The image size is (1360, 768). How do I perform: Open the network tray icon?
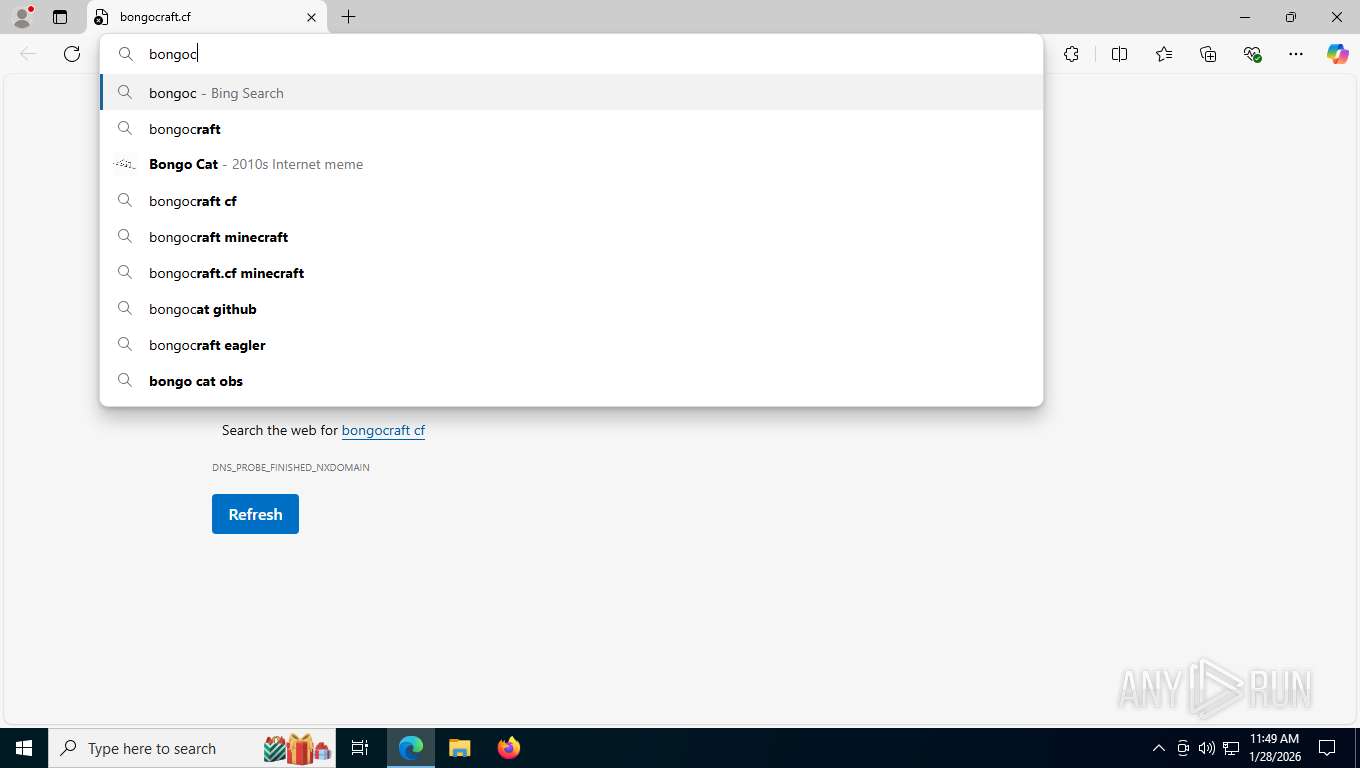tap(1231, 748)
